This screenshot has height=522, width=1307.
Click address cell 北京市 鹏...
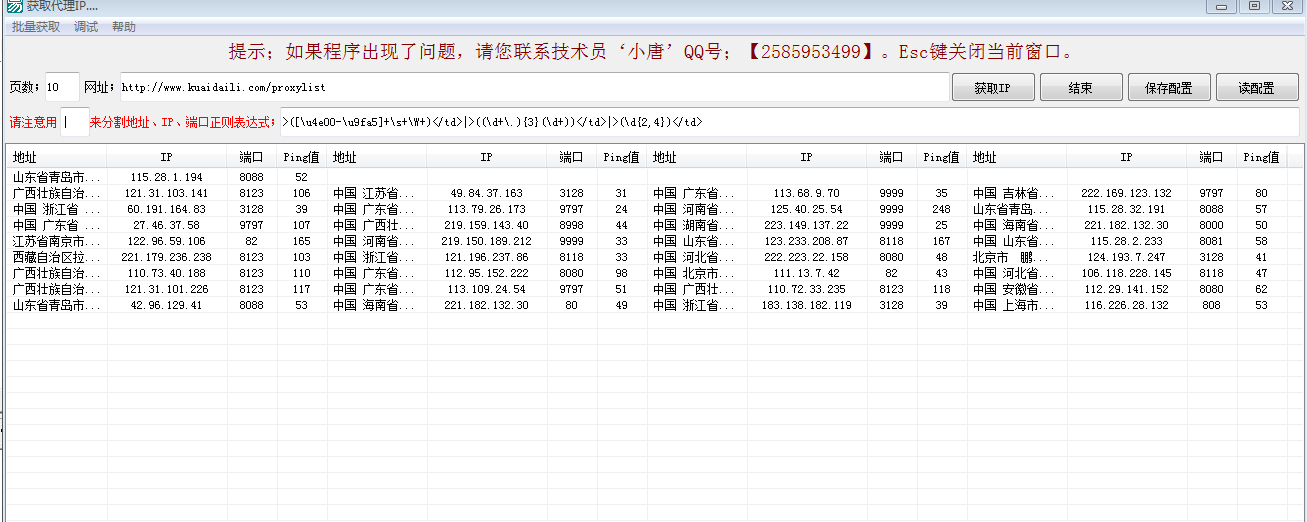(1016, 257)
